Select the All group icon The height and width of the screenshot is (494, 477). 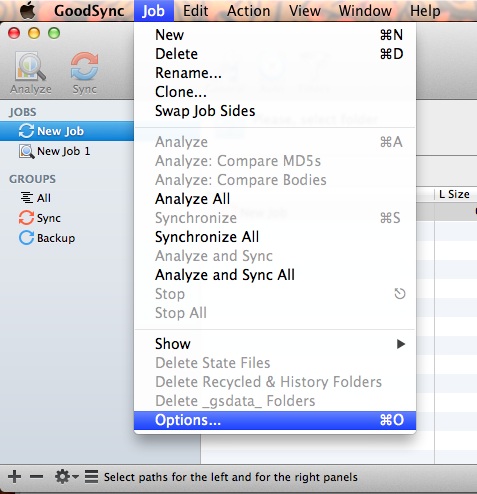click(26, 198)
